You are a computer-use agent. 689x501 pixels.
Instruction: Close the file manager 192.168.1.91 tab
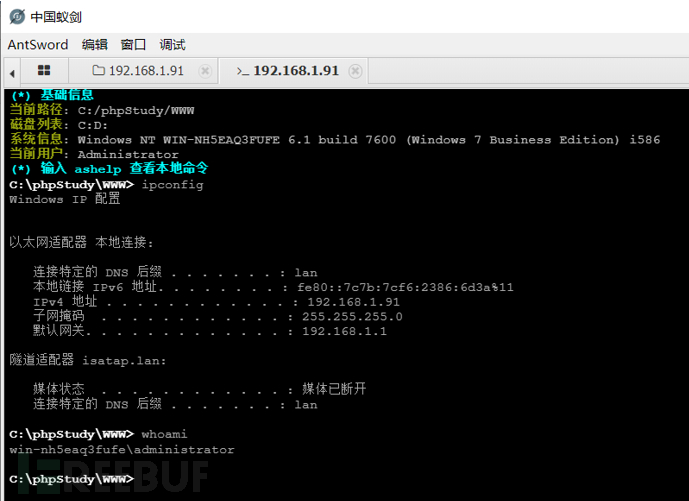(x=205, y=71)
